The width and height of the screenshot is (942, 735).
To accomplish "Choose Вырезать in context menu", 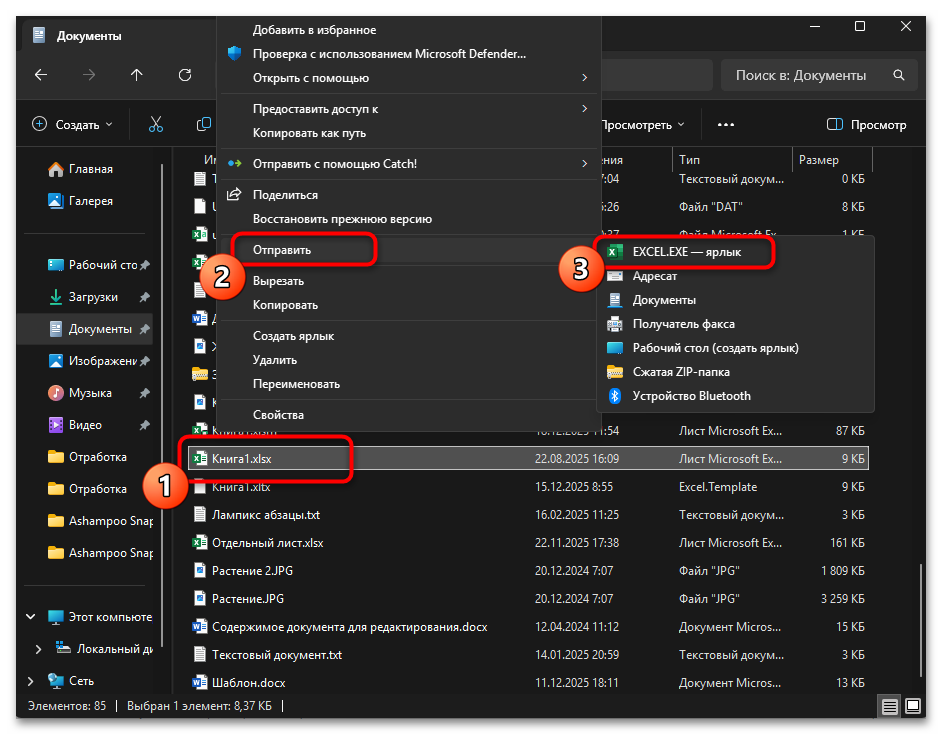I will tap(409, 281).
